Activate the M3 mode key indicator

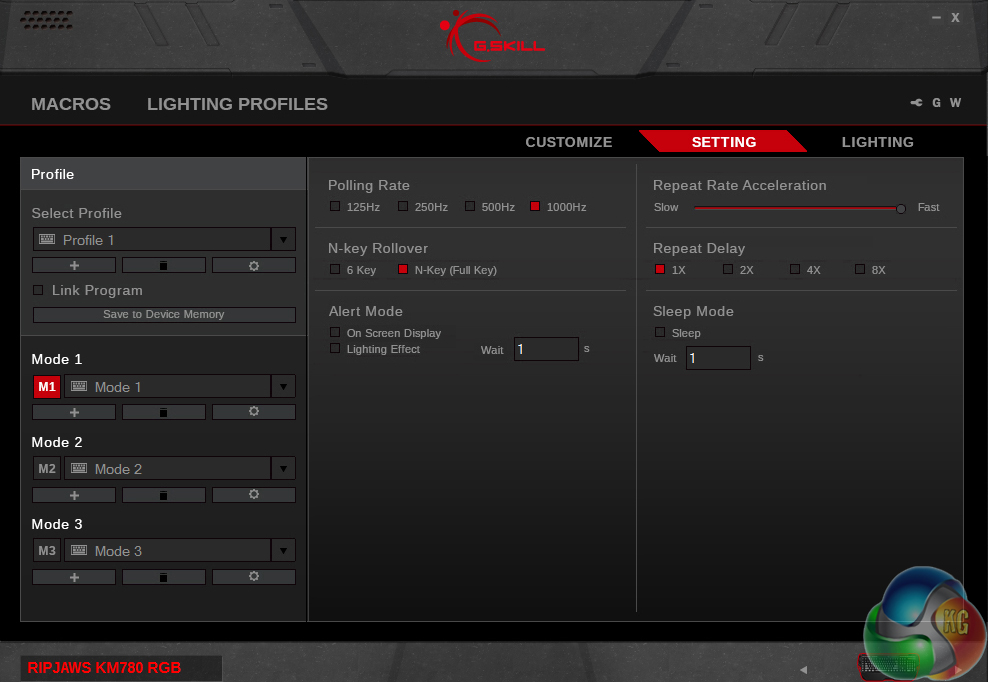coord(47,550)
